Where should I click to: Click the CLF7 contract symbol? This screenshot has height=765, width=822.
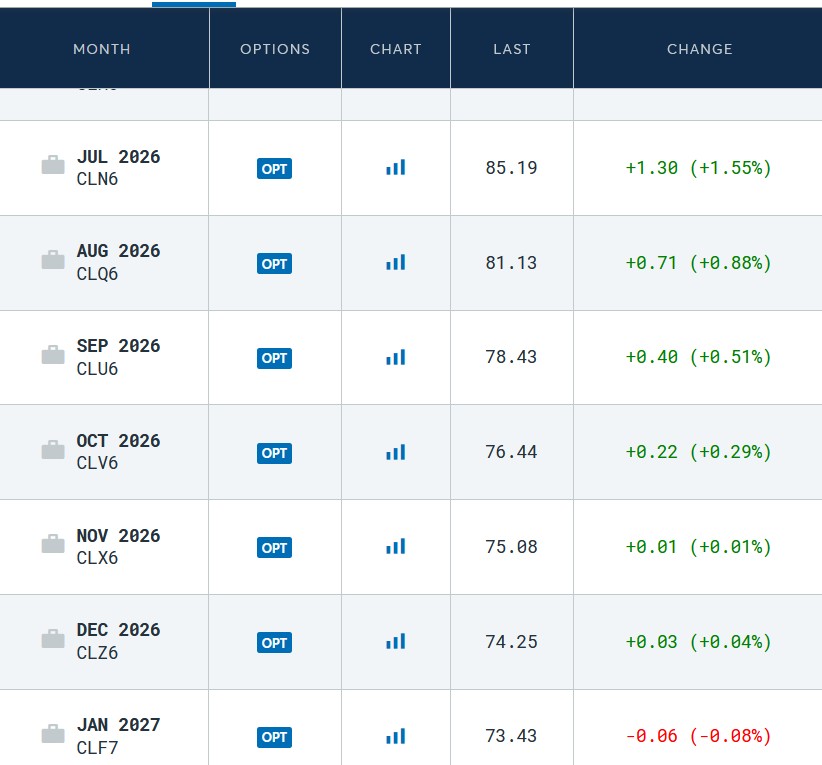98,748
